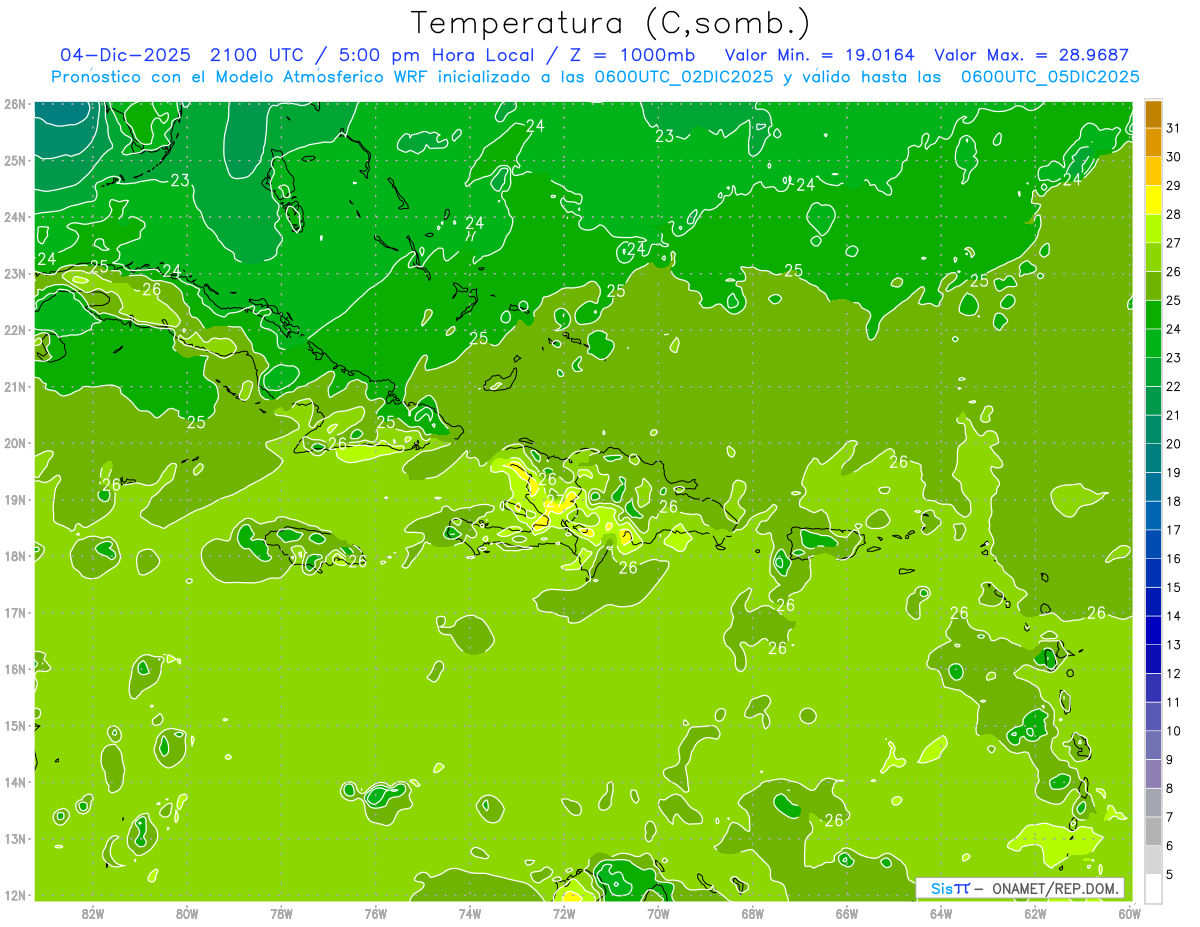Click the "60W" longitude label

[1130, 913]
